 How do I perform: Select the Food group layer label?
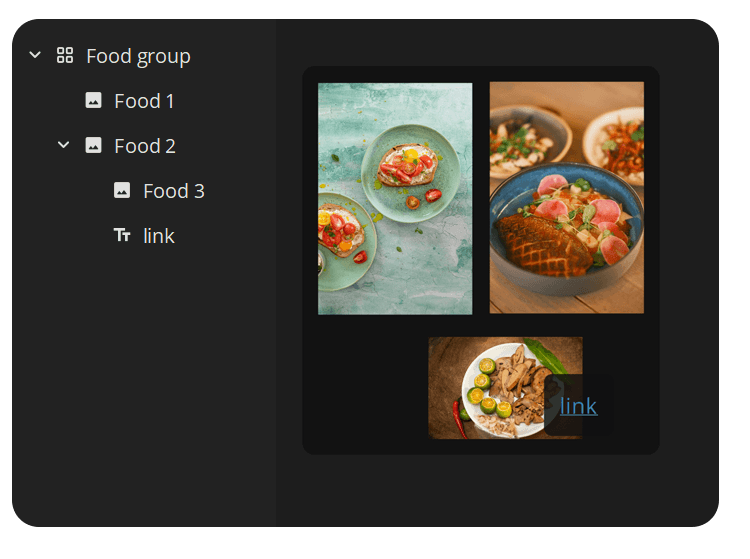tap(138, 56)
